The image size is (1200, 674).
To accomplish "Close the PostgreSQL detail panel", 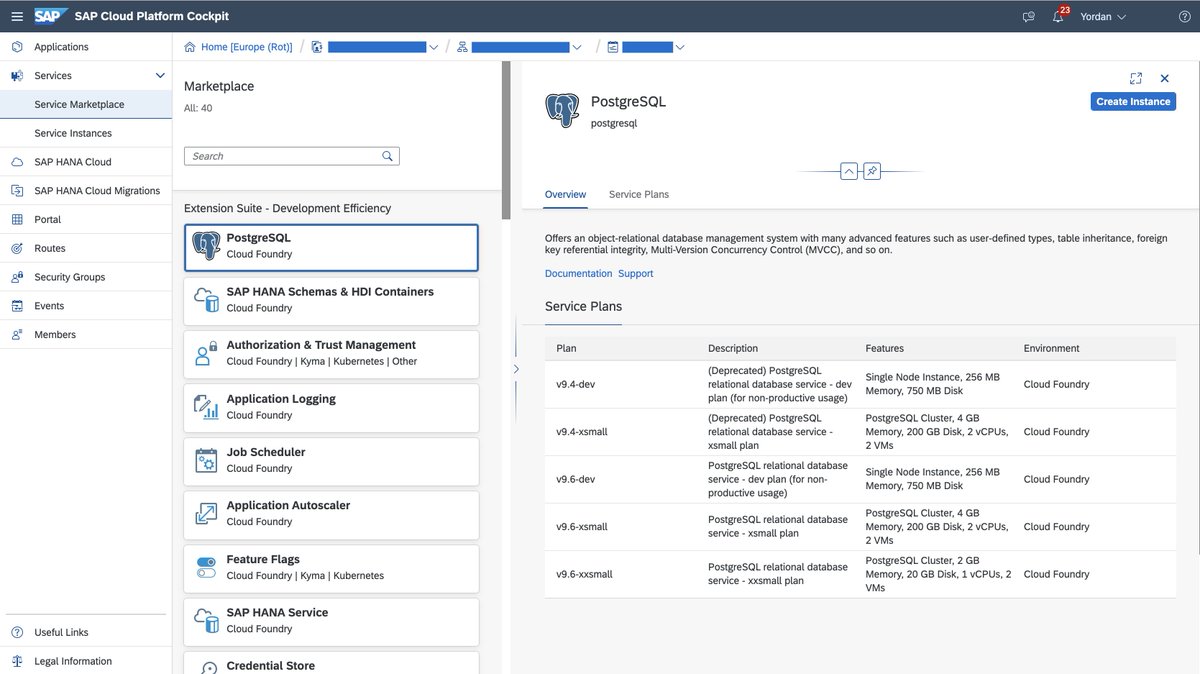I will click(1165, 78).
